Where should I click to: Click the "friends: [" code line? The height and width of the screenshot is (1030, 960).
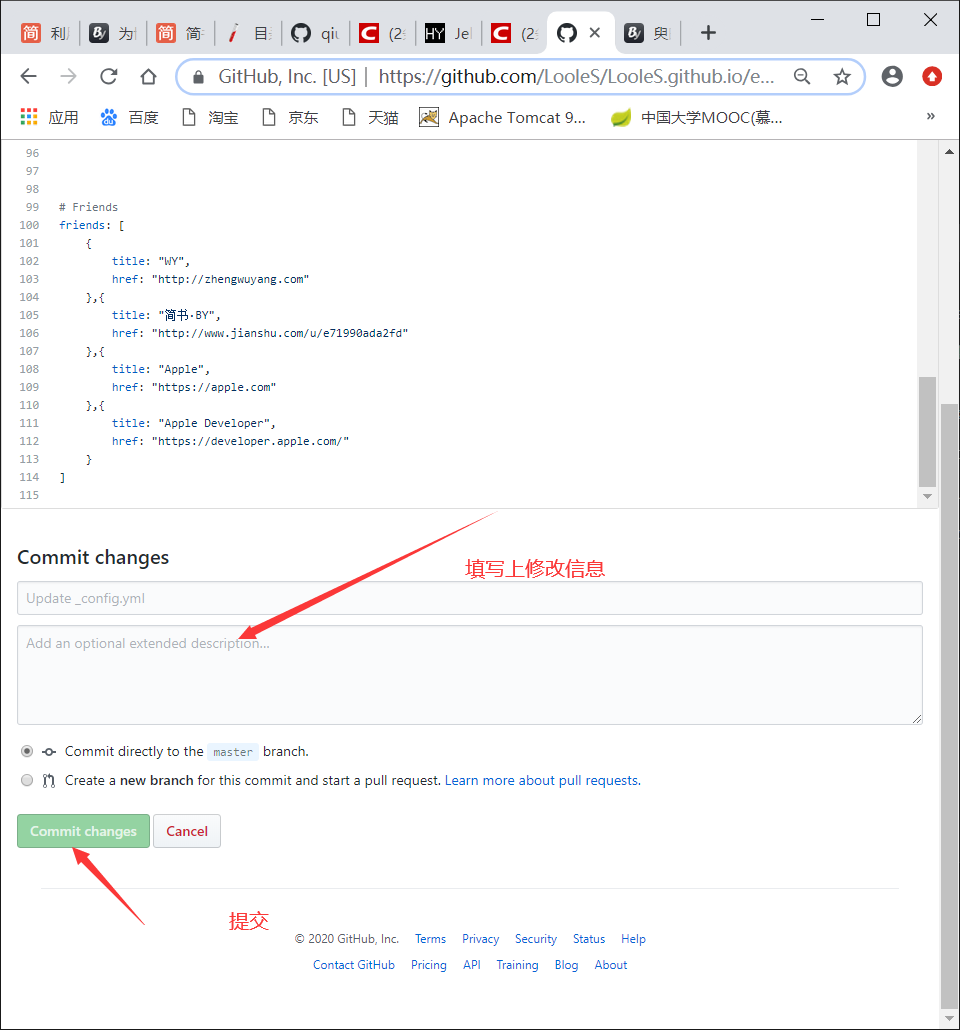point(92,225)
